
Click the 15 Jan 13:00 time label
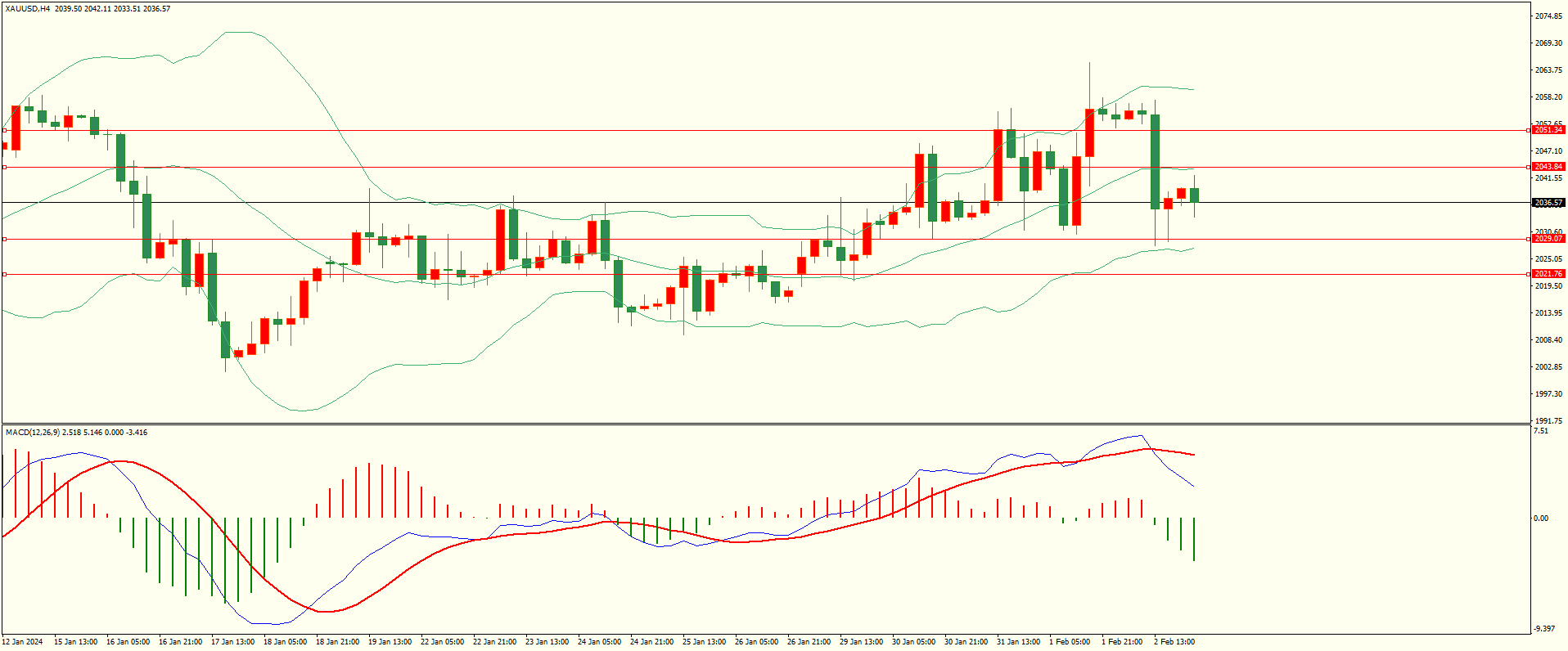coord(76,642)
